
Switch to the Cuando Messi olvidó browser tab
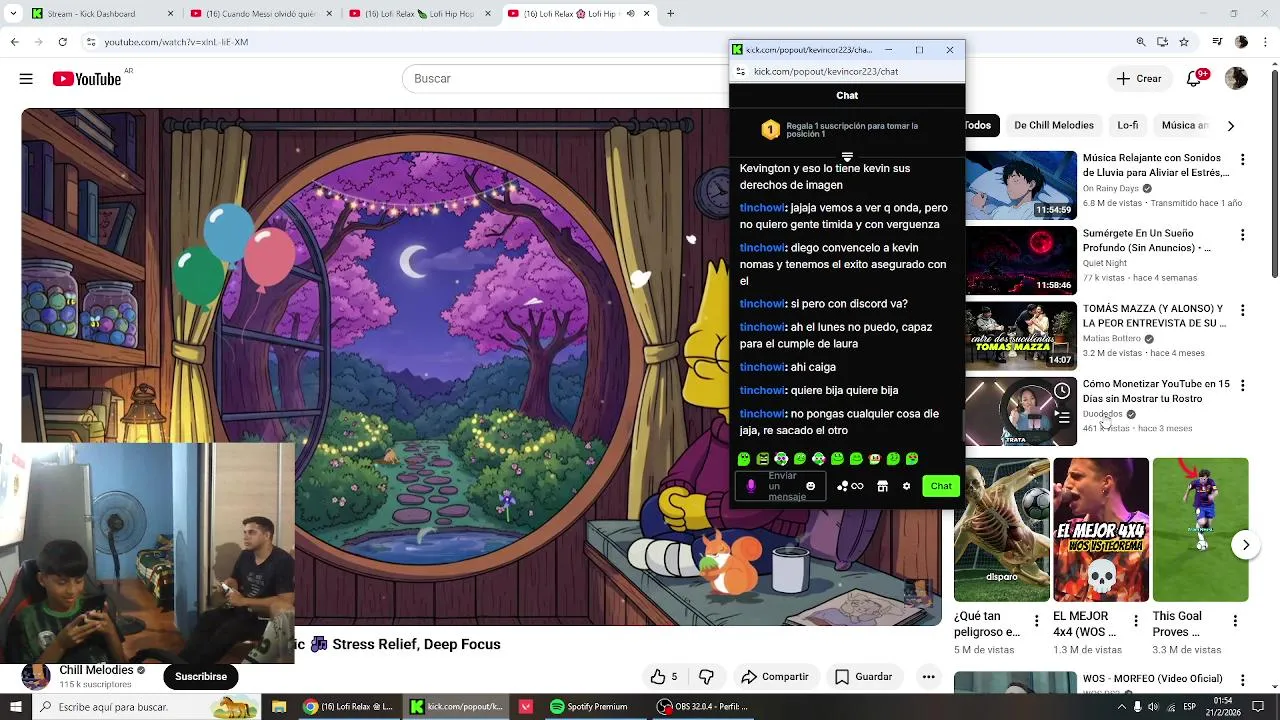coord(260,14)
